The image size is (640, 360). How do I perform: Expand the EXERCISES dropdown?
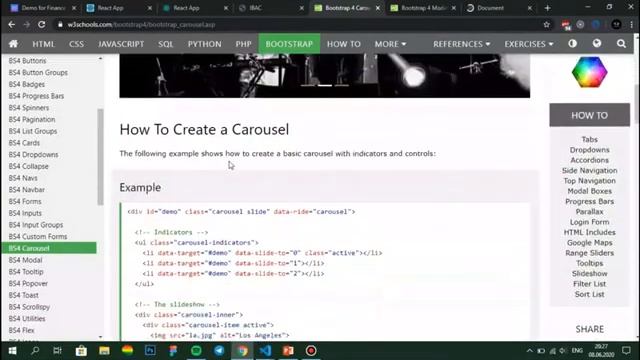tap(529, 44)
